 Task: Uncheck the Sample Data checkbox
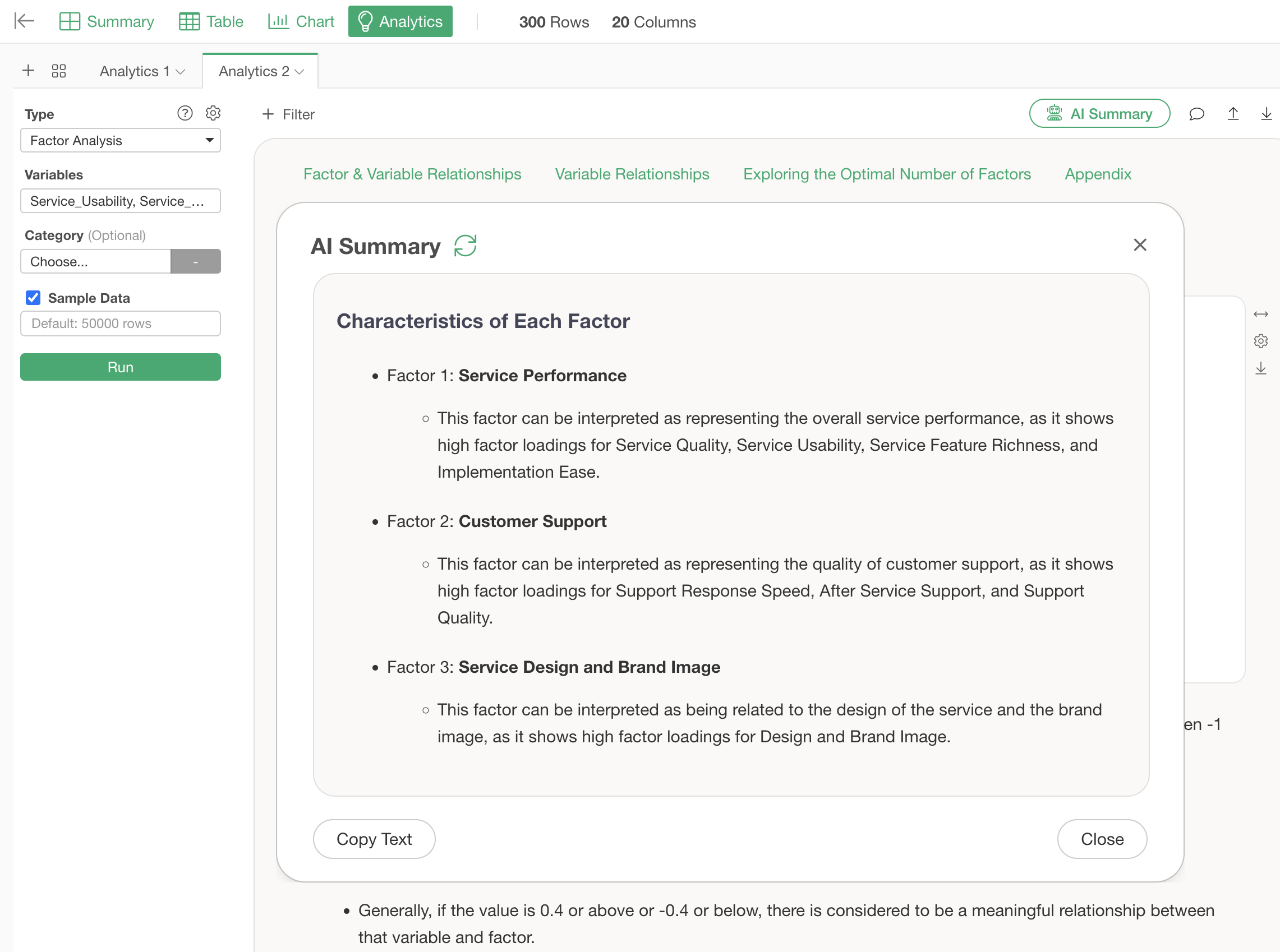[x=33, y=298]
